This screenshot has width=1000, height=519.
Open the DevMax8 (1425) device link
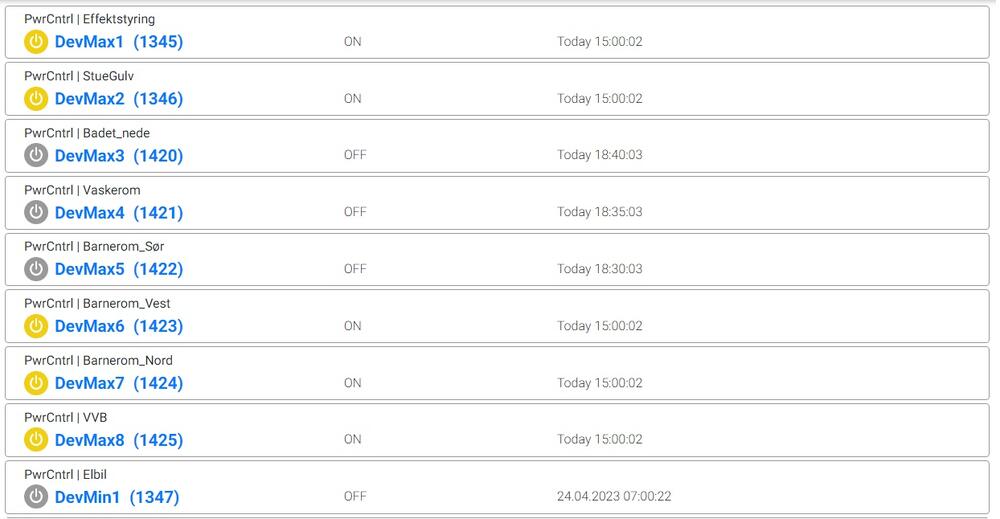(118, 440)
